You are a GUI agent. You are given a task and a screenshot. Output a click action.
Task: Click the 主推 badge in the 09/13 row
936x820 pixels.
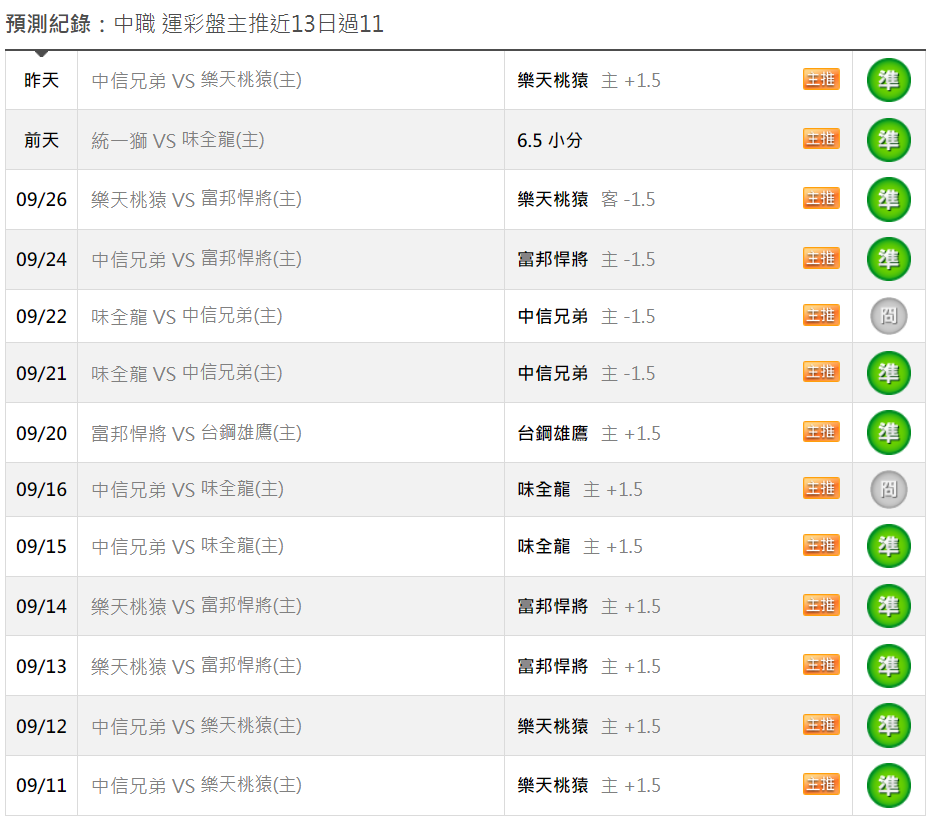coord(821,665)
